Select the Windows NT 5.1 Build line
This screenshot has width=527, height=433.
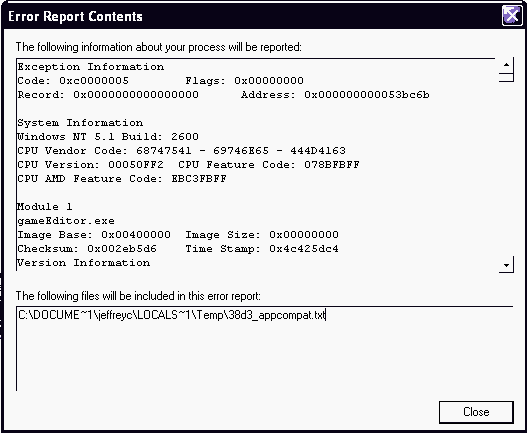(108, 136)
